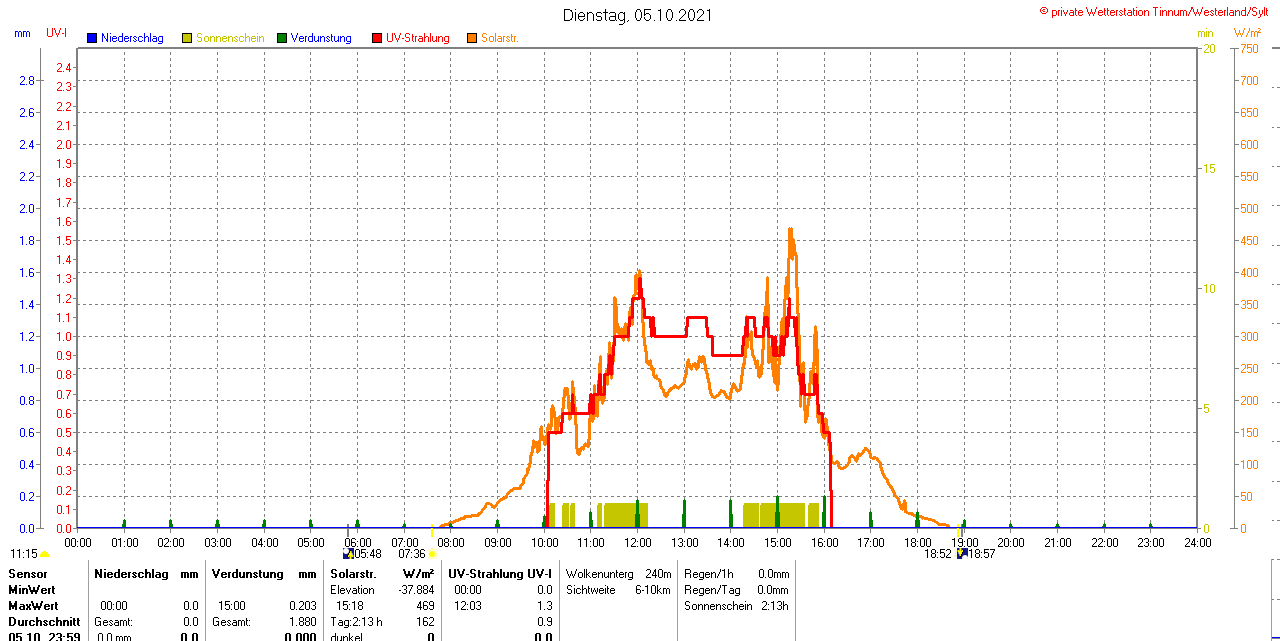This screenshot has width=1280, height=641.
Task: Click the blue Niederschlag legend square
Action: click(x=92, y=38)
